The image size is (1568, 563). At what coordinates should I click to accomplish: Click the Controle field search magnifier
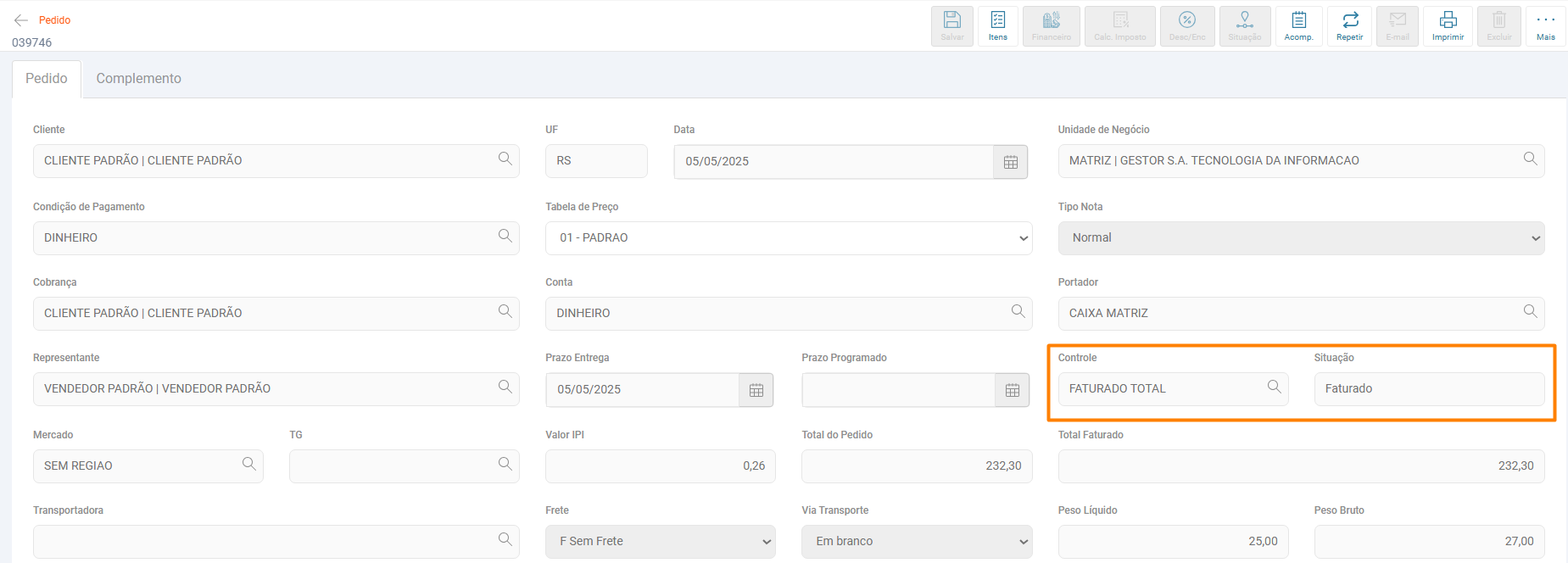tap(1274, 387)
